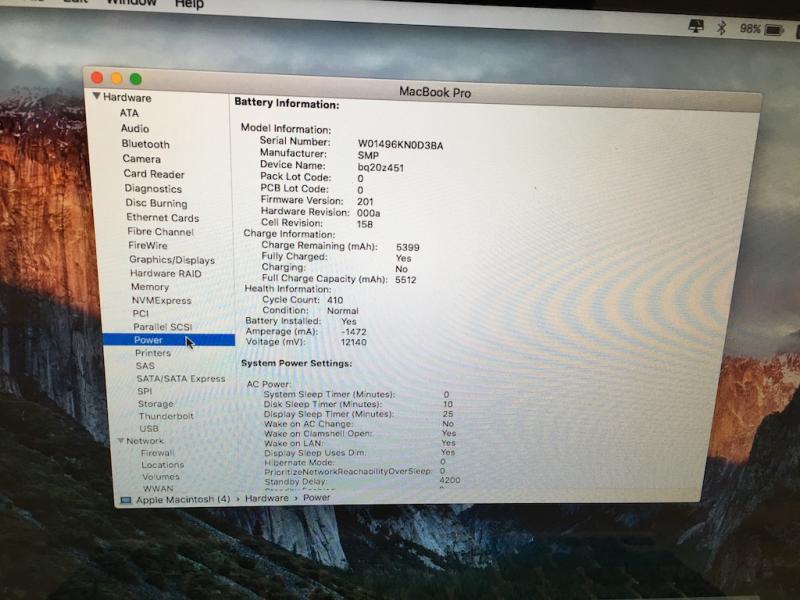Zoom the window using the green button
The width and height of the screenshot is (800, 600).
136,79
